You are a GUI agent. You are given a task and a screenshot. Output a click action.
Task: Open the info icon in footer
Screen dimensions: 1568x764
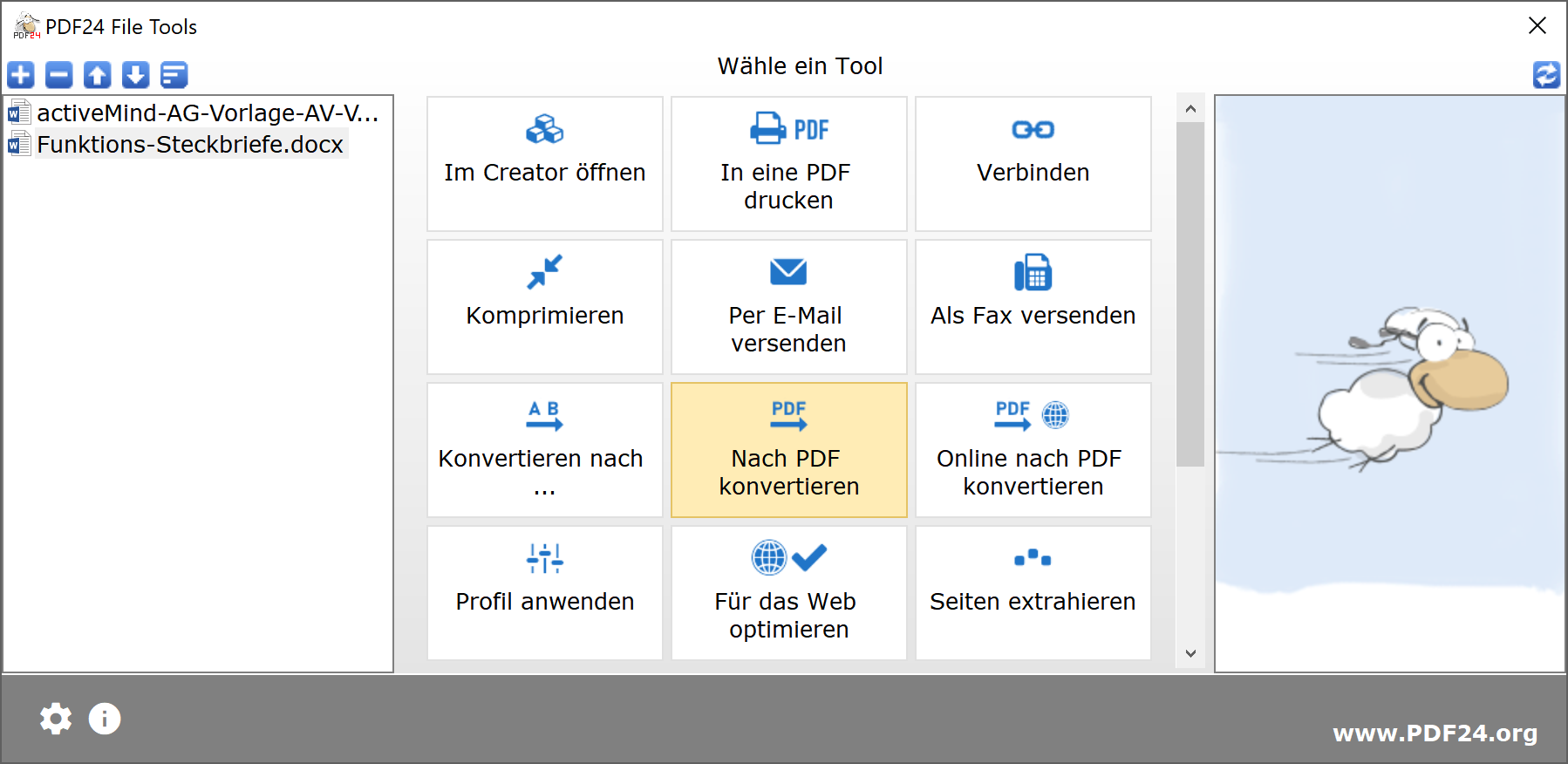pyautogui.click(x=105, y=719)
